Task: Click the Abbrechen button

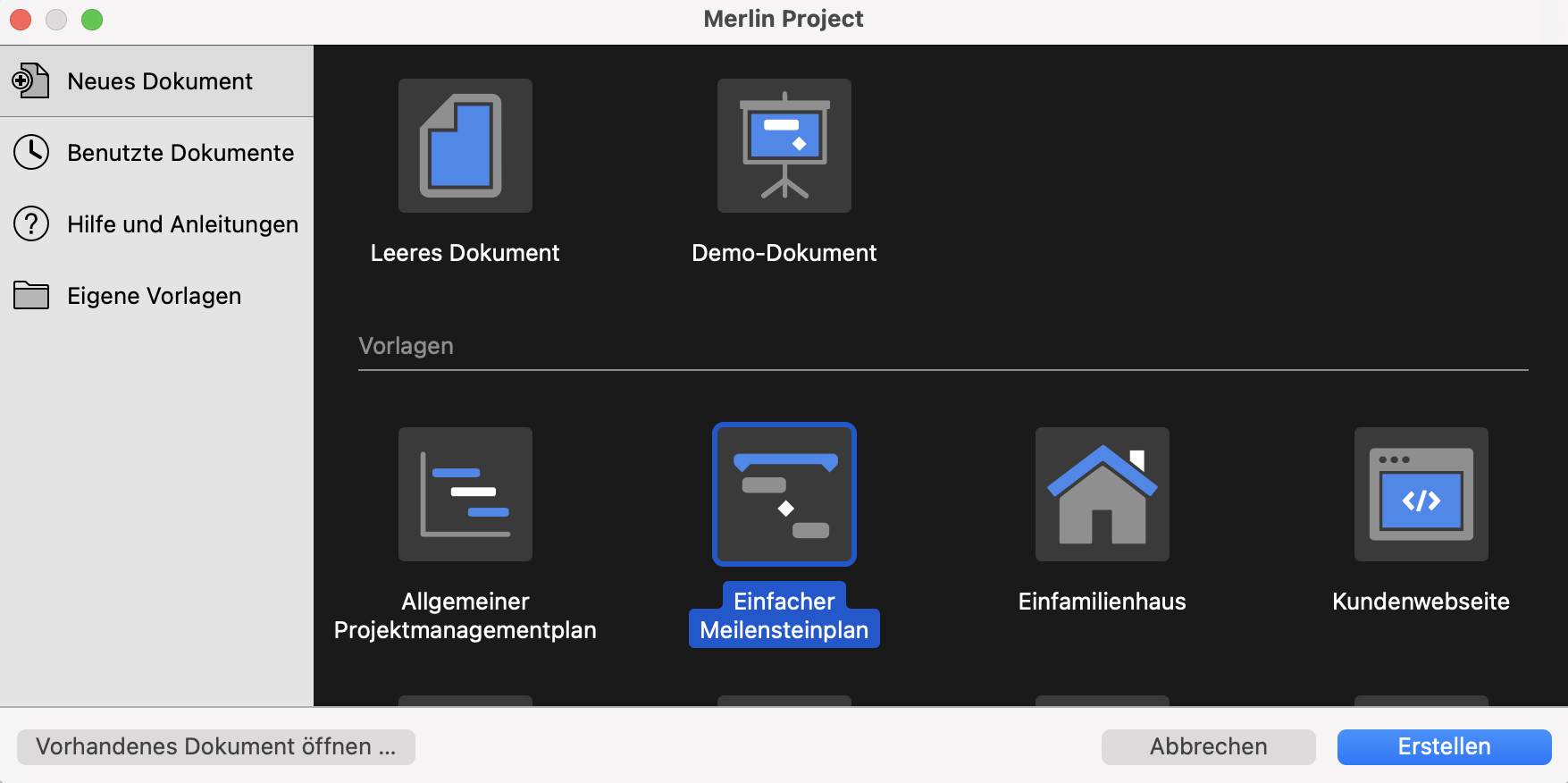Action: click(1208, 747)
